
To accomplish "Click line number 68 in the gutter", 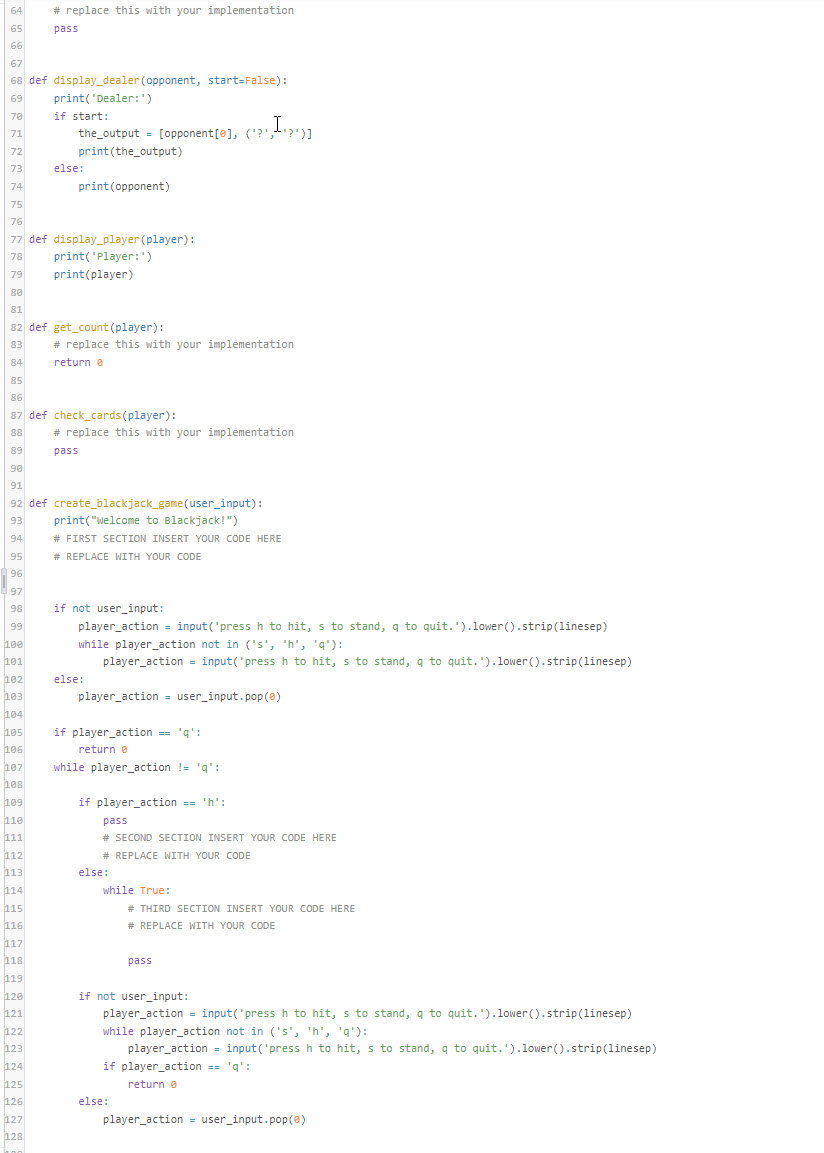I will (16, 80).
